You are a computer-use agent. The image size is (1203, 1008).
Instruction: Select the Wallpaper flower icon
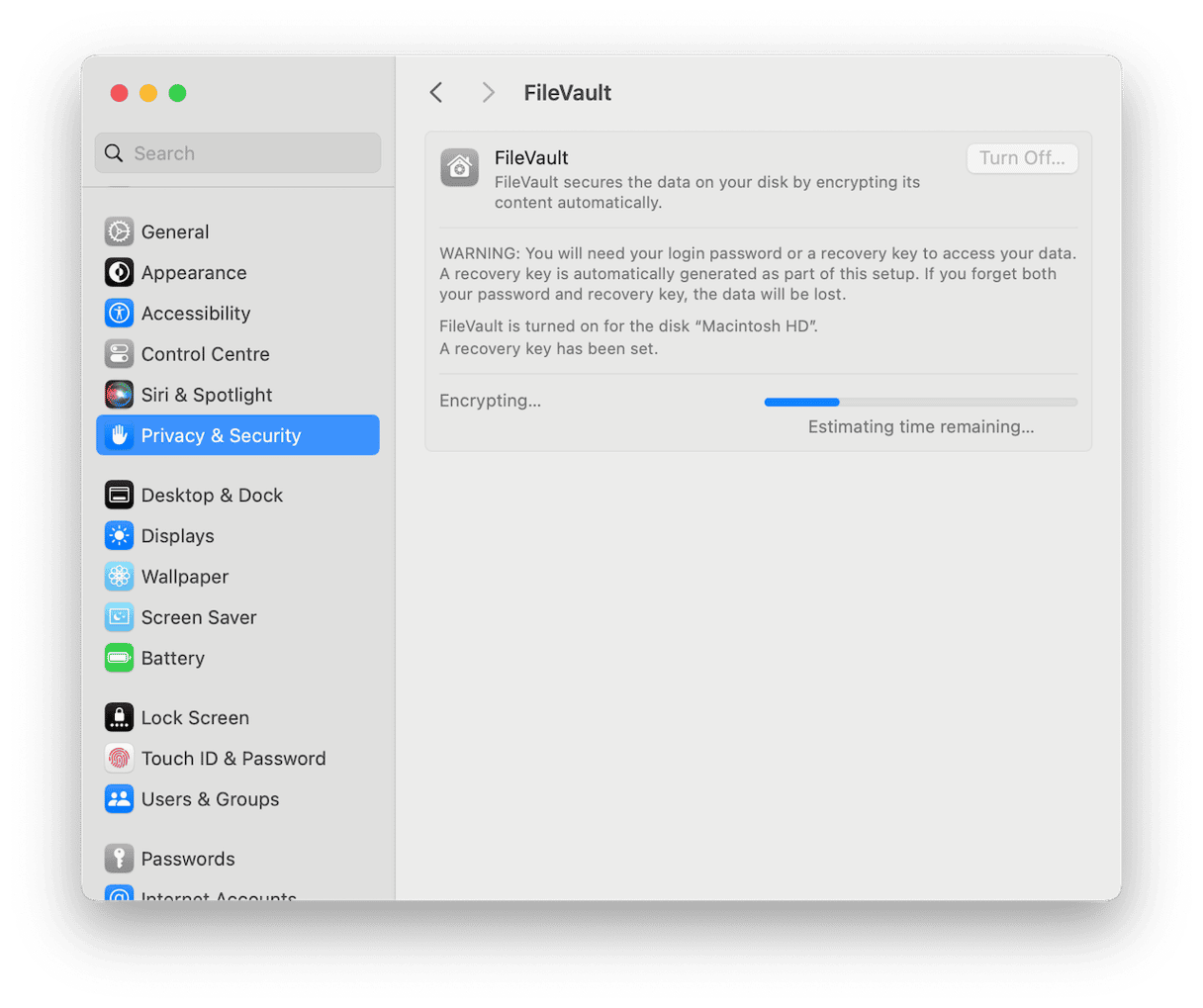click(119, 576)
